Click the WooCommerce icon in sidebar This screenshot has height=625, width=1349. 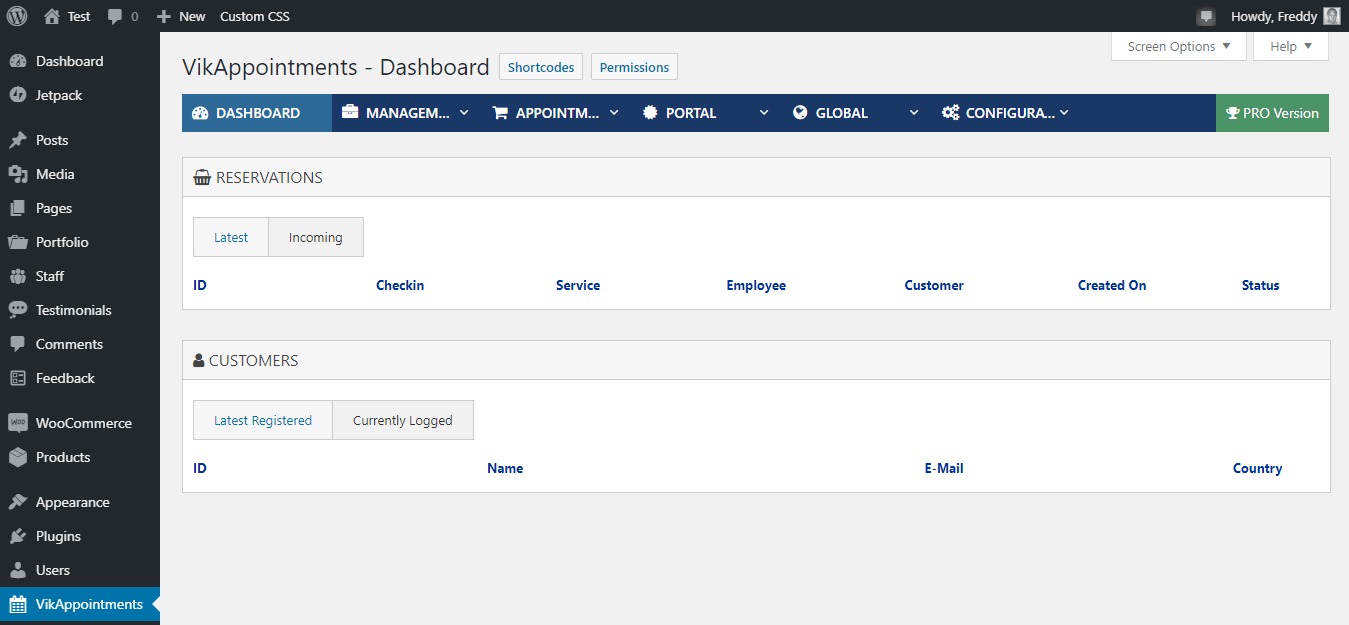17,423
